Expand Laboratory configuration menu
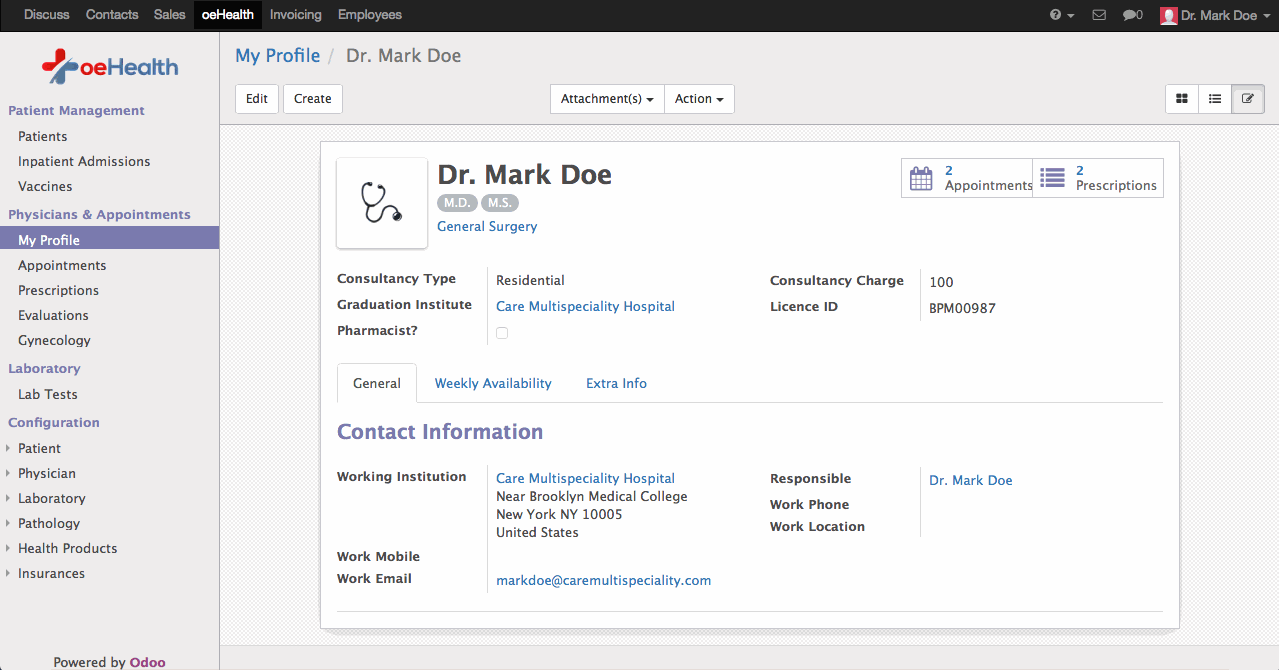1279x670 pixels. [x=51, y=498]
